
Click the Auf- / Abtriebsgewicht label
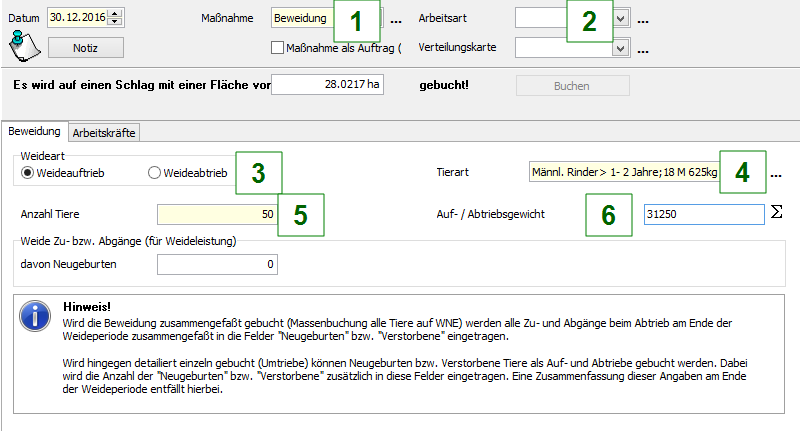point(491,214)
